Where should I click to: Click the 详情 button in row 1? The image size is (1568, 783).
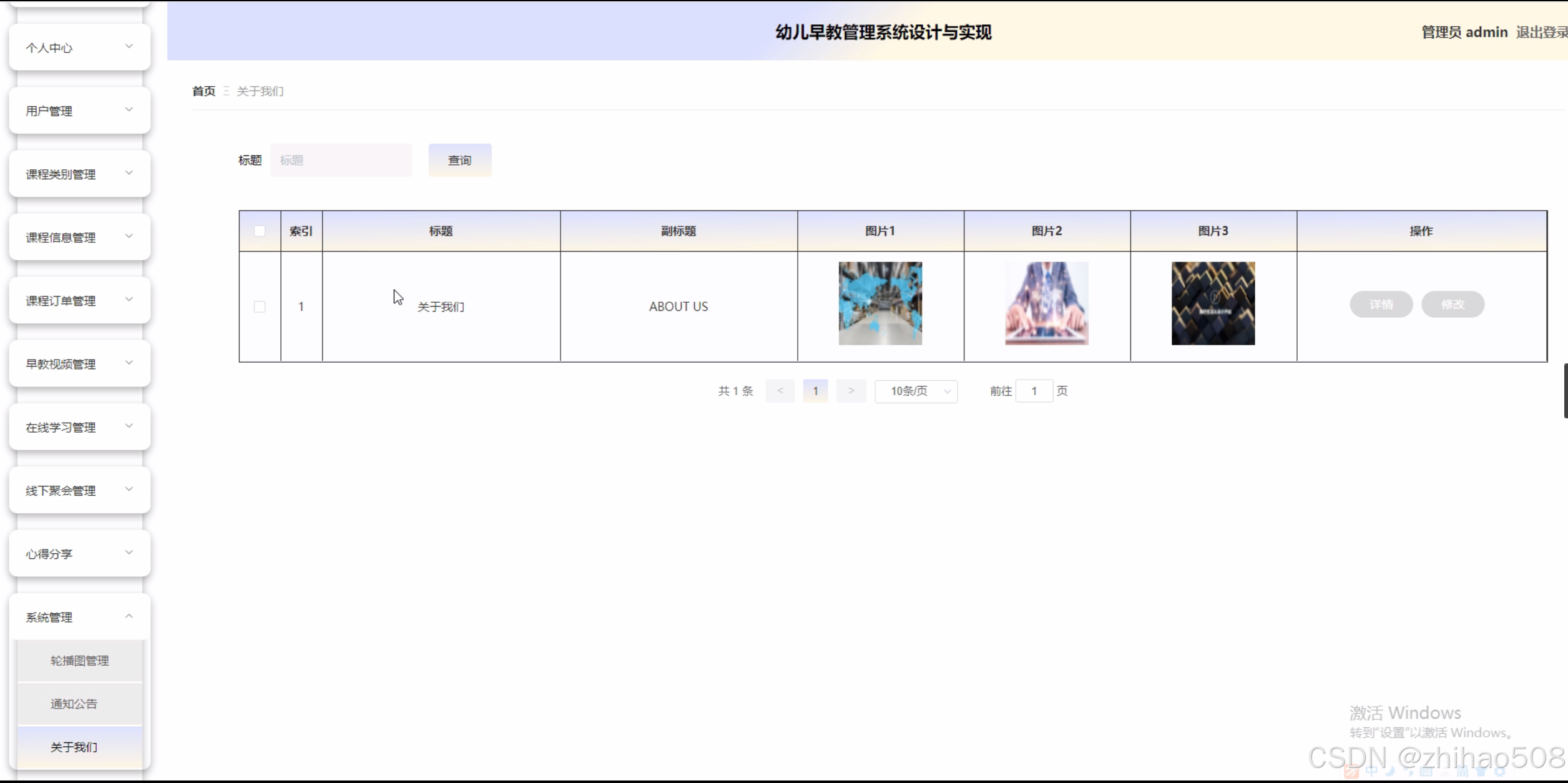[1381, 305]
